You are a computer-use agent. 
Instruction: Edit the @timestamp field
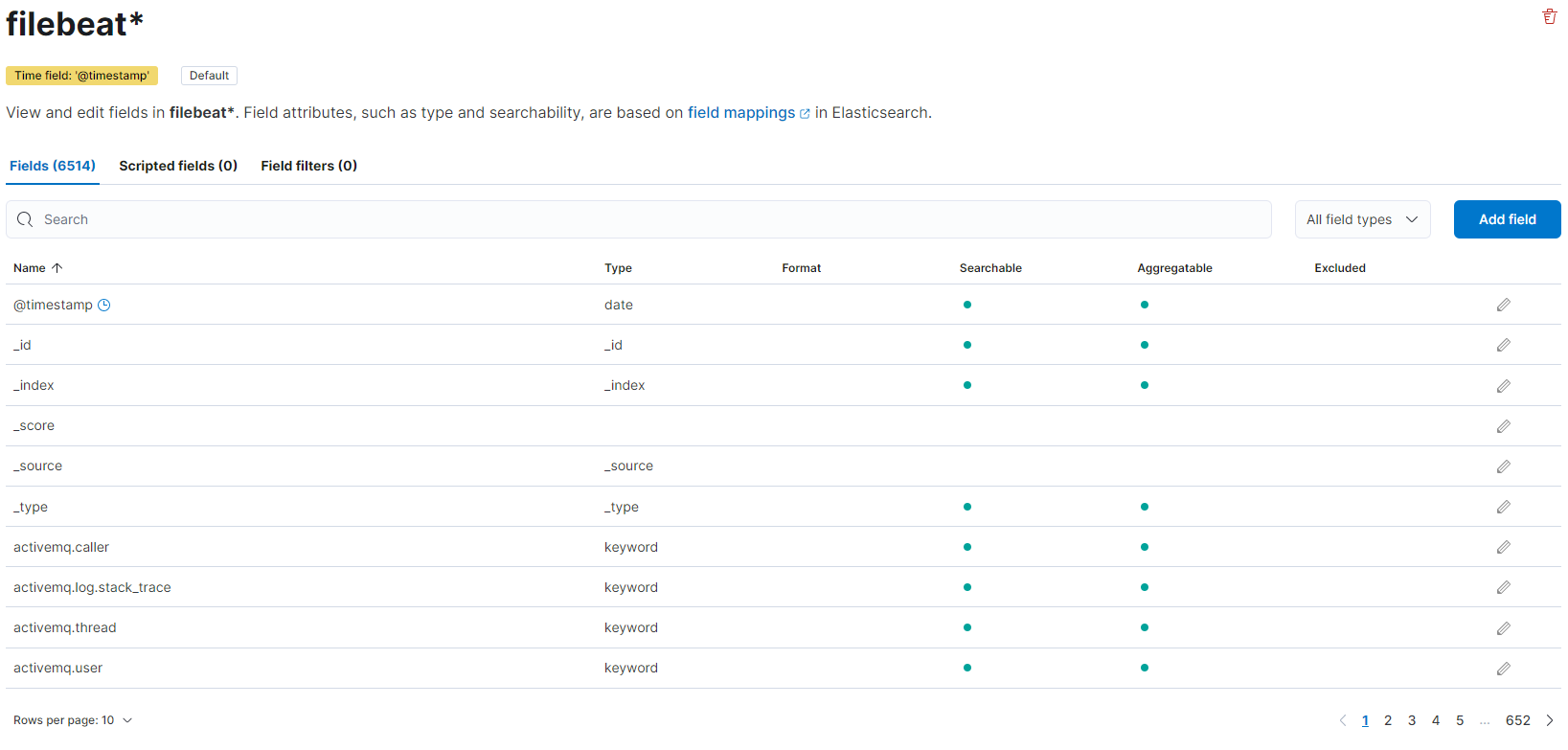[x=1504, y=305]
